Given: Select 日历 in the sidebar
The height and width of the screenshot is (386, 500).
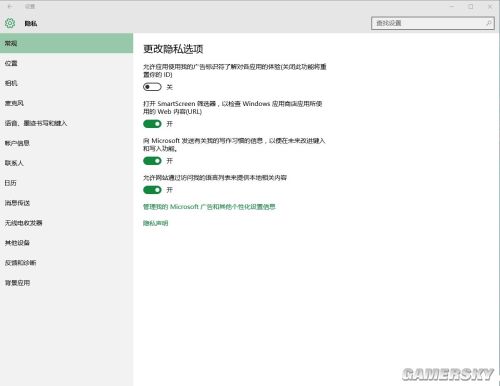Looking at the screenshot, I should tap(66, 183).
